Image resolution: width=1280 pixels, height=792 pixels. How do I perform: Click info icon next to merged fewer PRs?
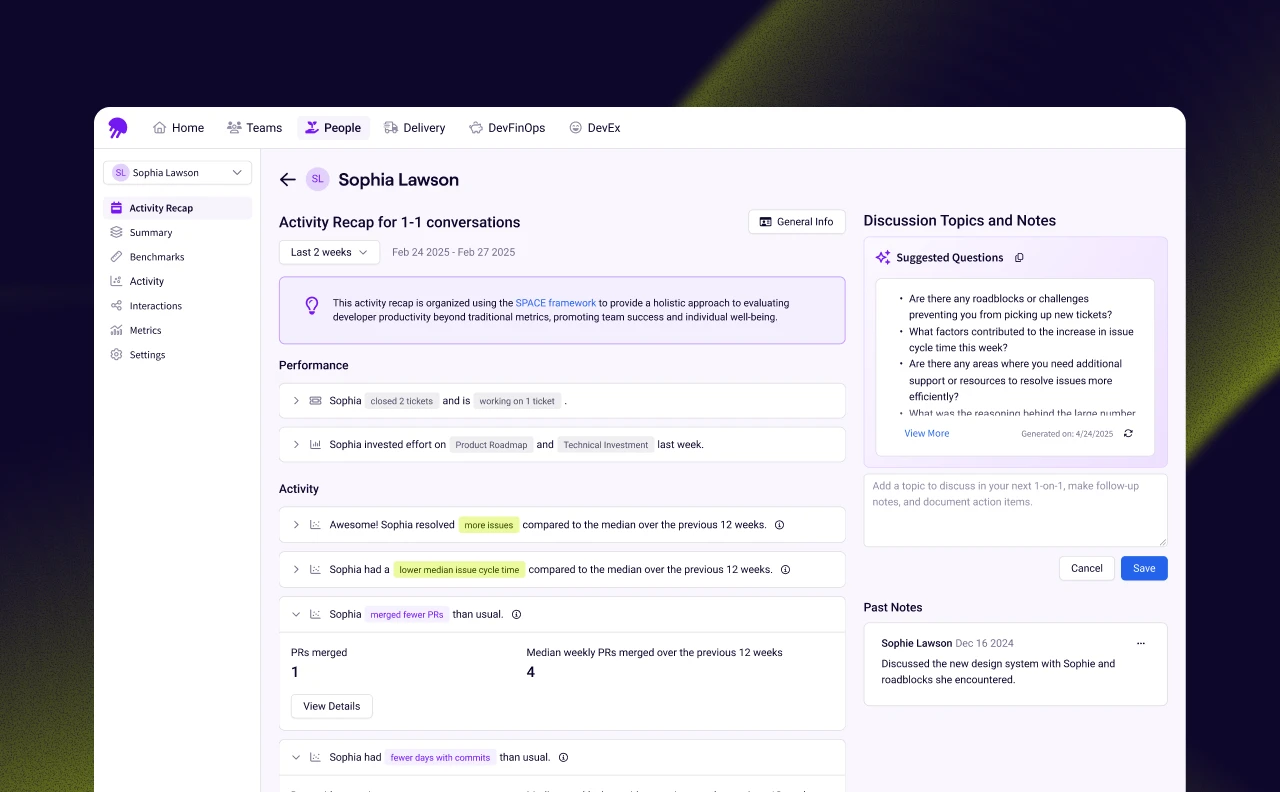pyautogui.click(x=516, y=615)
